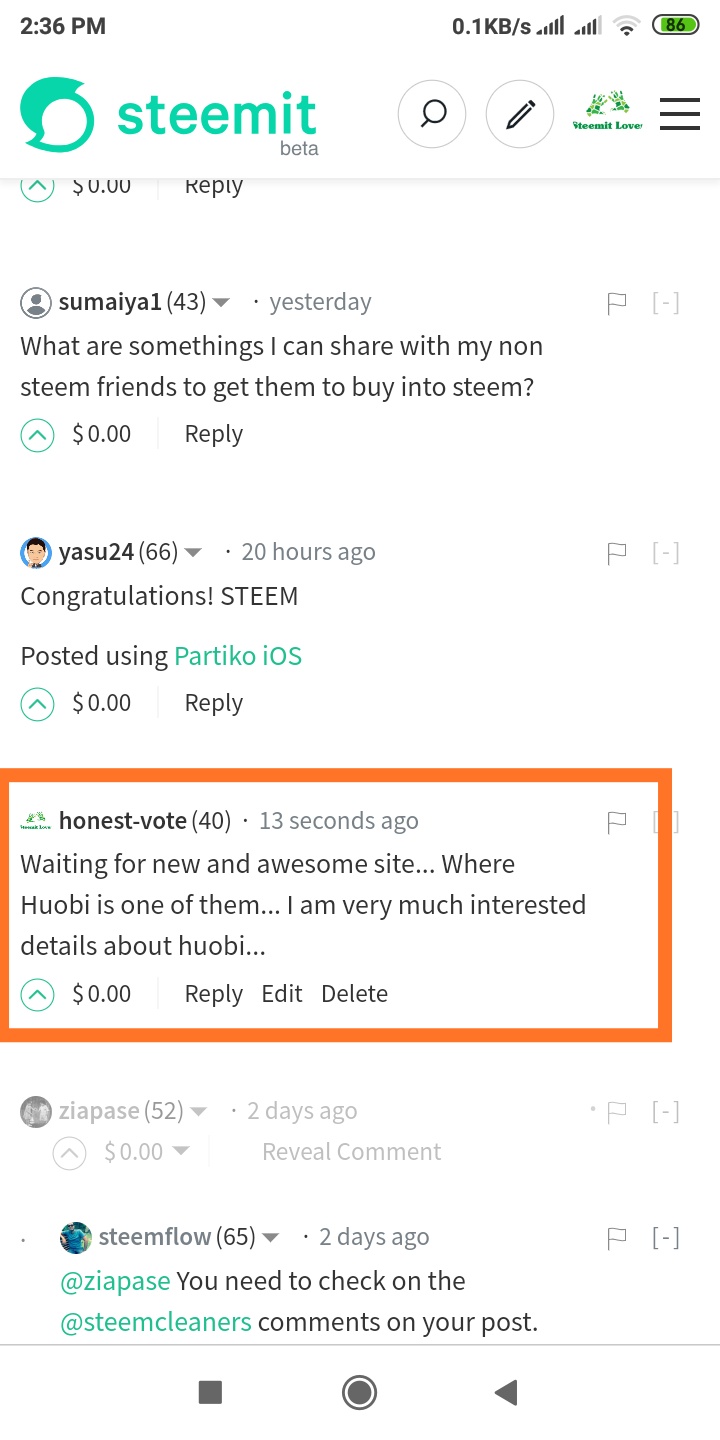Open ziapase payout dropdown arrow
Screen dimensions: 720x1440
[x=181, y=1152]
